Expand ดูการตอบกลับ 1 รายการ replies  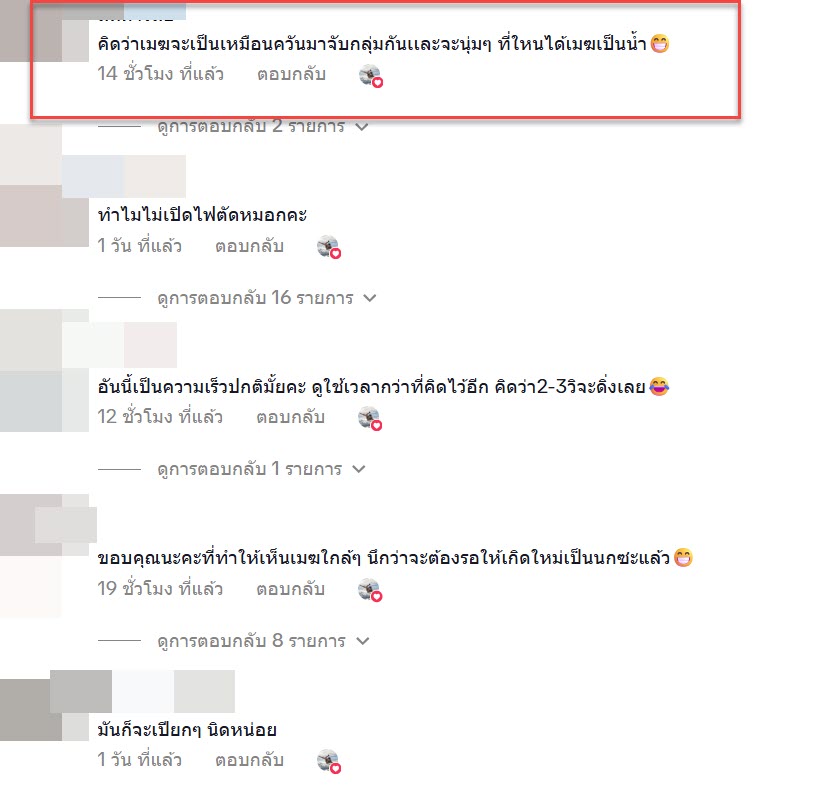261,469
